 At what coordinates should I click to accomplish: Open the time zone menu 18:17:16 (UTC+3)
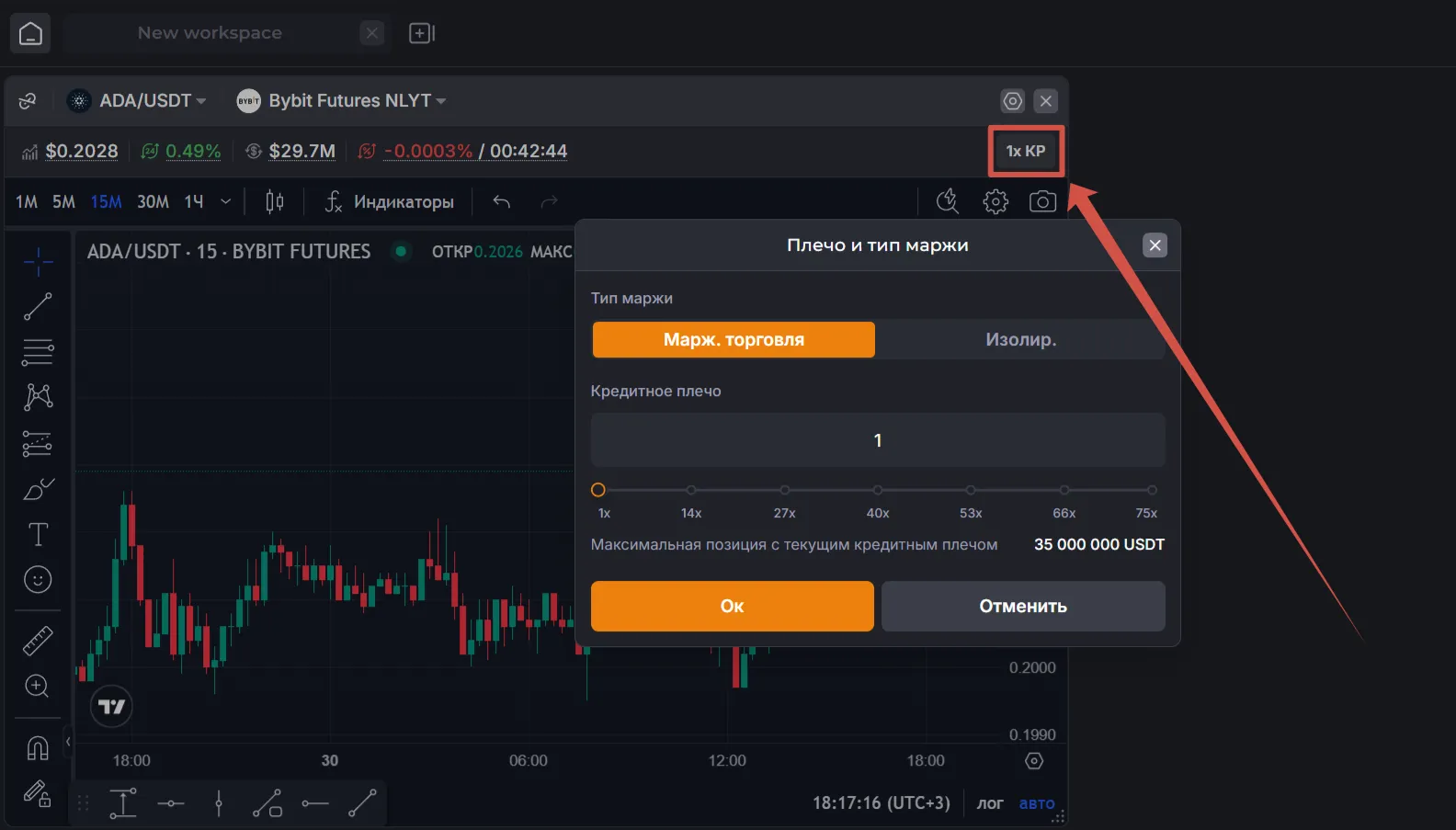[x=881, y=803]
